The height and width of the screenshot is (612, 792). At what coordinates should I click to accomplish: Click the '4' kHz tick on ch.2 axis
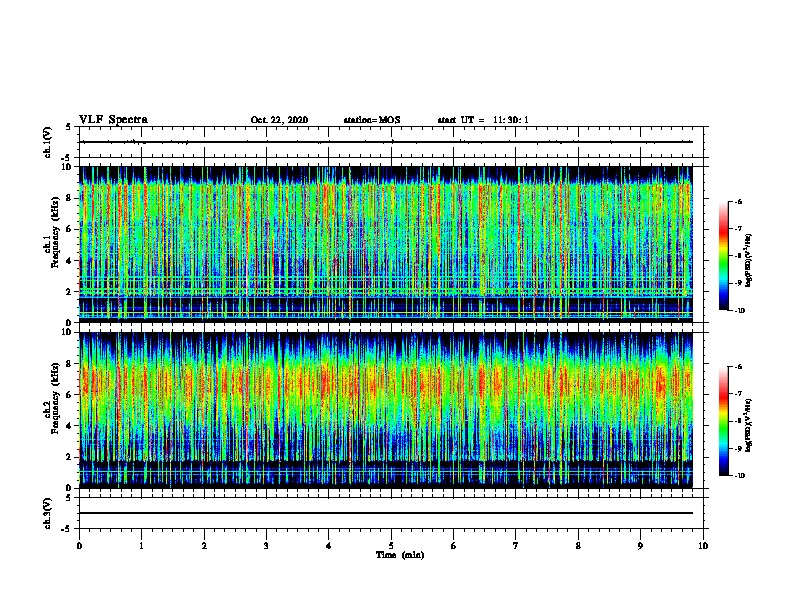[x=69, y=426]
